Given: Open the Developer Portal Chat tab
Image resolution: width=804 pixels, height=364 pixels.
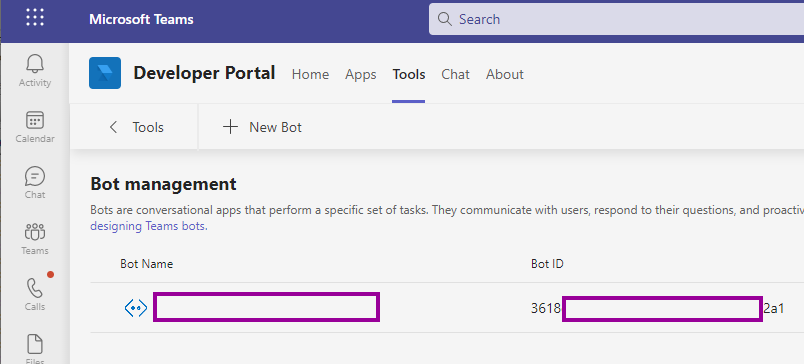Looking at the screenshot, I should (455, 74).
